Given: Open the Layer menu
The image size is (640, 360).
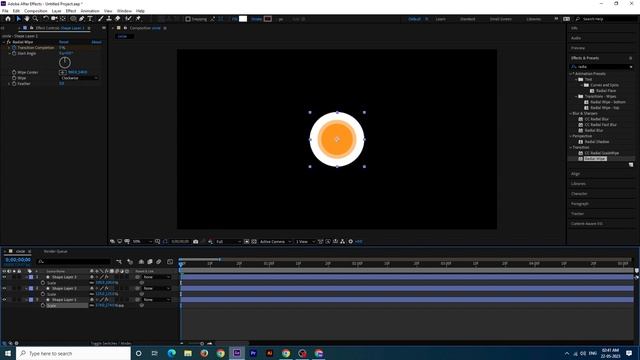Looking at the screenshot, I should [56, 11].
